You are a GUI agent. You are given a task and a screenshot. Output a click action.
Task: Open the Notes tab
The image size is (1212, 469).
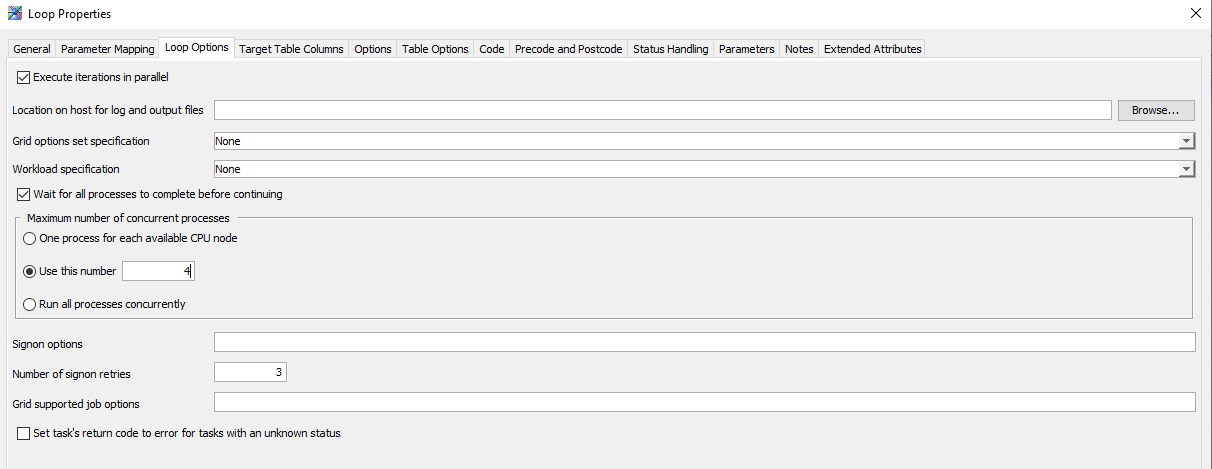799,49
